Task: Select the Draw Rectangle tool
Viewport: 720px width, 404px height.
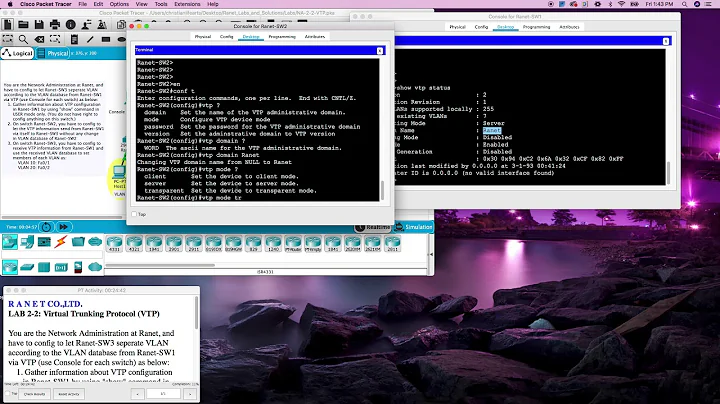Action: tap(106, 39)
